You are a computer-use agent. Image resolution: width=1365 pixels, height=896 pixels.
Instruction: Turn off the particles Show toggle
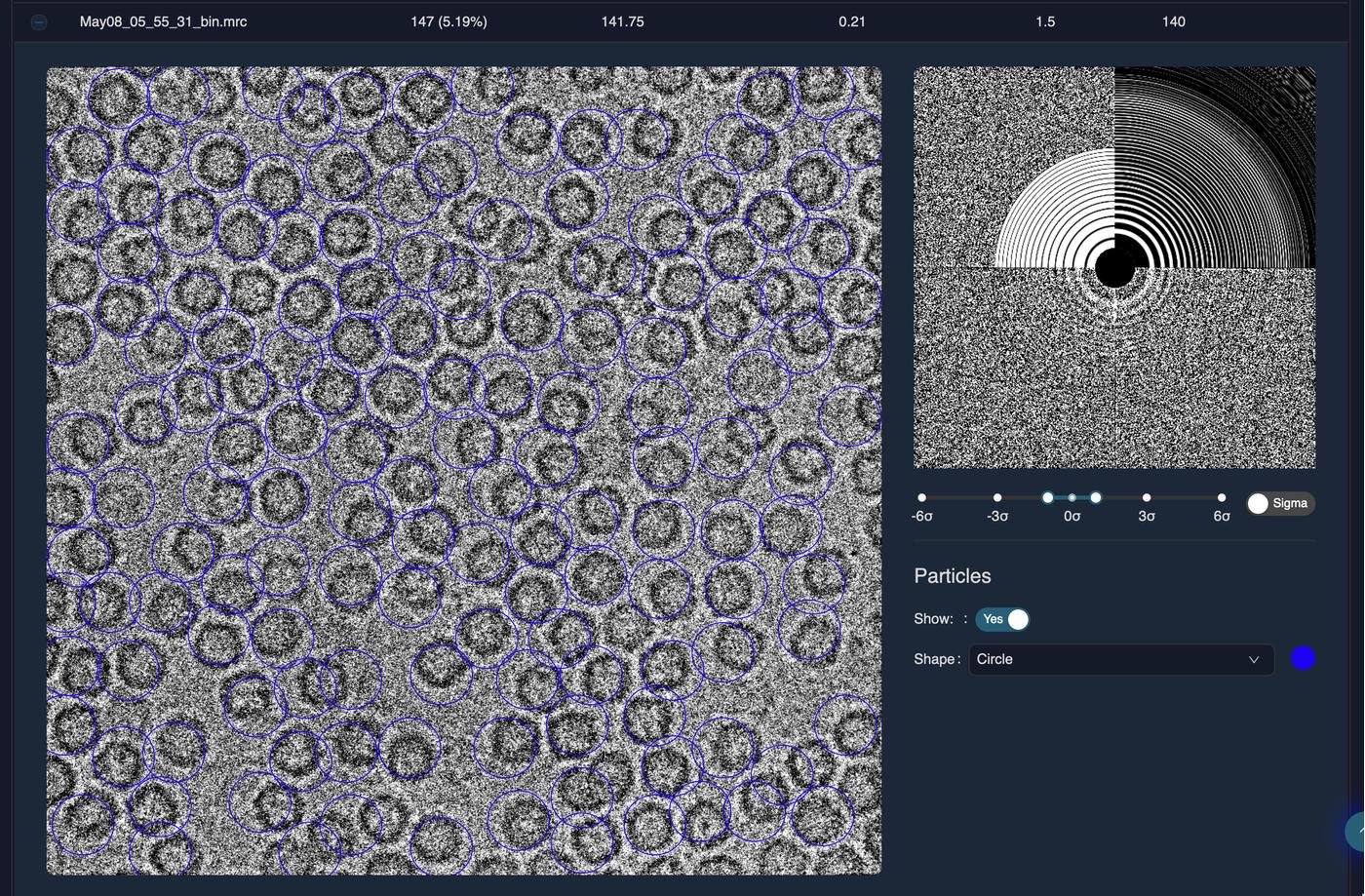point(1003,619)
